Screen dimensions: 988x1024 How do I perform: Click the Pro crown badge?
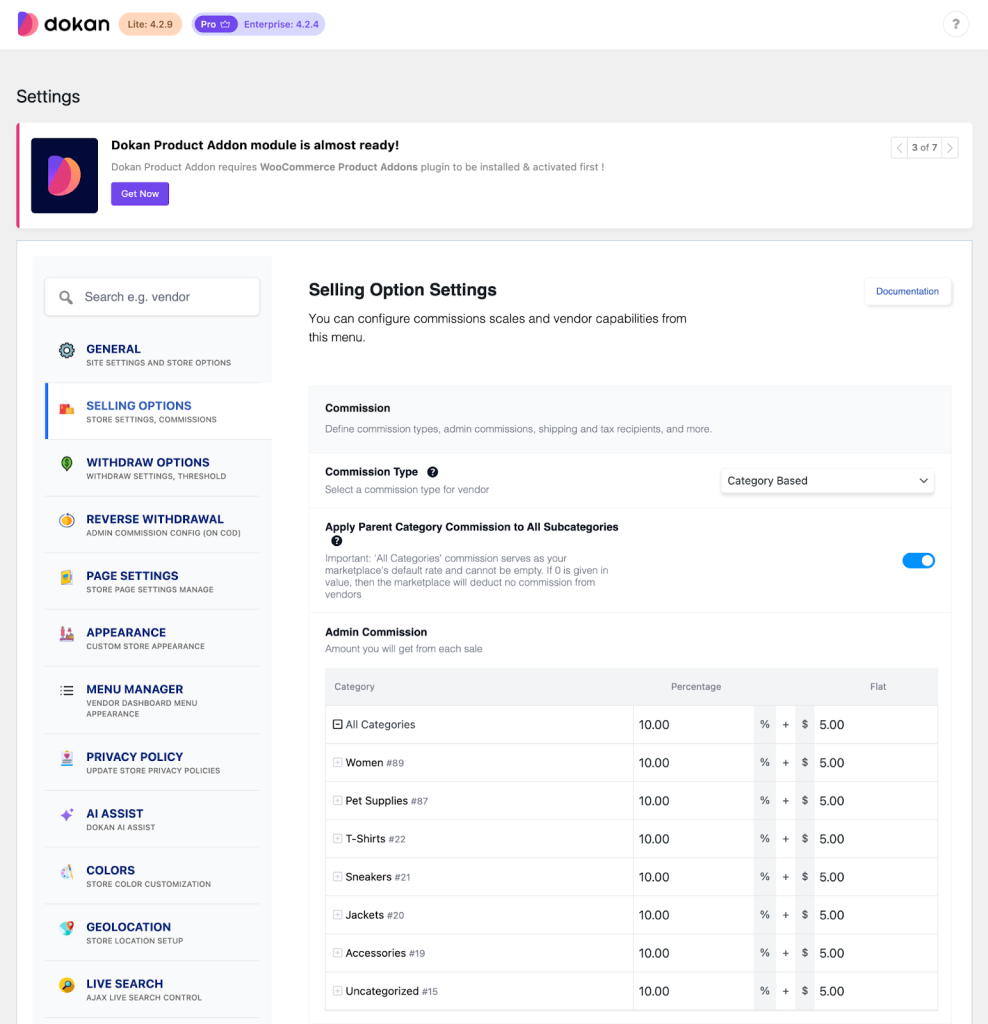[x=215, y=24]
